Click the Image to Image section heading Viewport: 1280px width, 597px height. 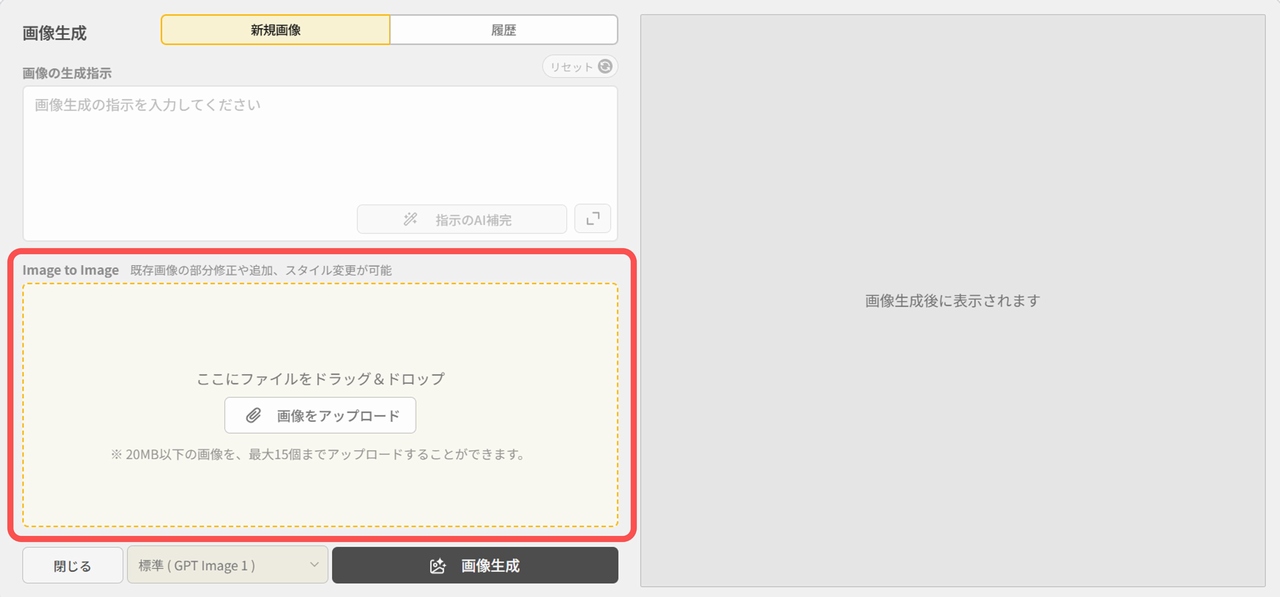[x=71, y=270]
